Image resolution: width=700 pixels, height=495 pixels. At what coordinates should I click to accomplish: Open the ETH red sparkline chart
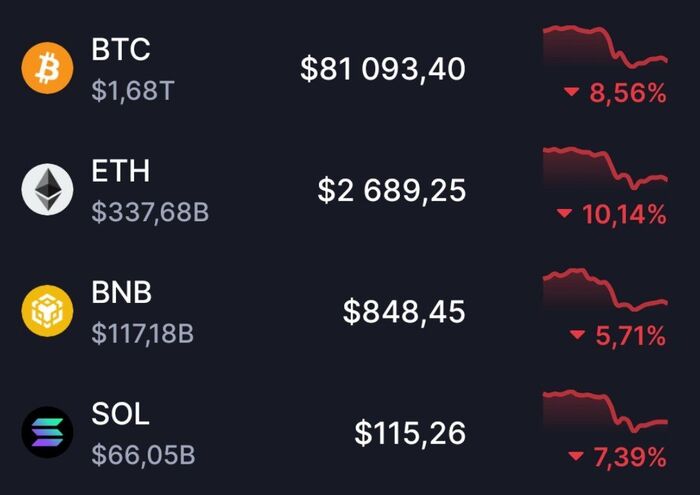pyautogui.click(x=604, y=168)
